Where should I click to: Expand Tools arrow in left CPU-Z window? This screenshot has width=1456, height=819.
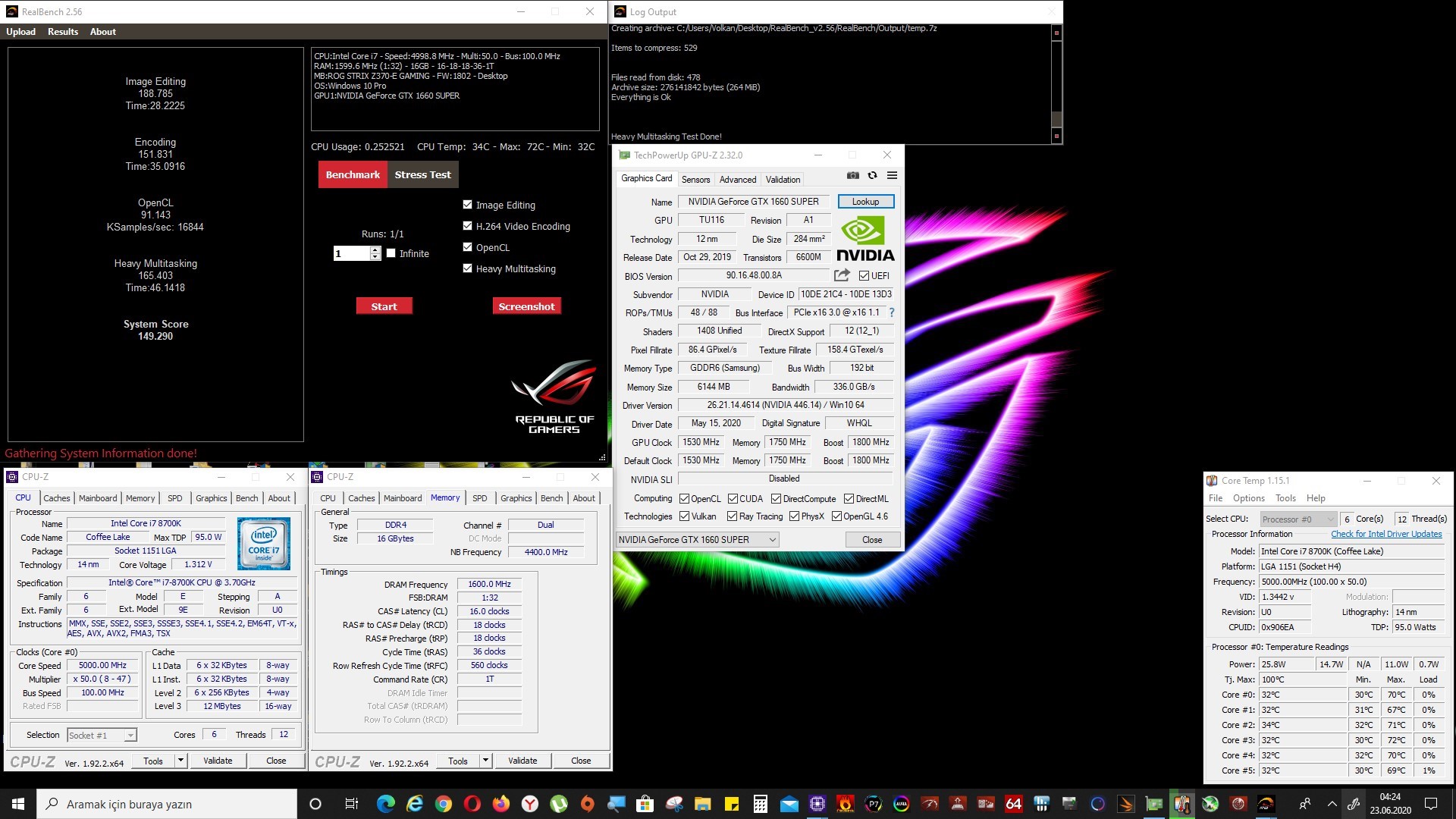180,761
